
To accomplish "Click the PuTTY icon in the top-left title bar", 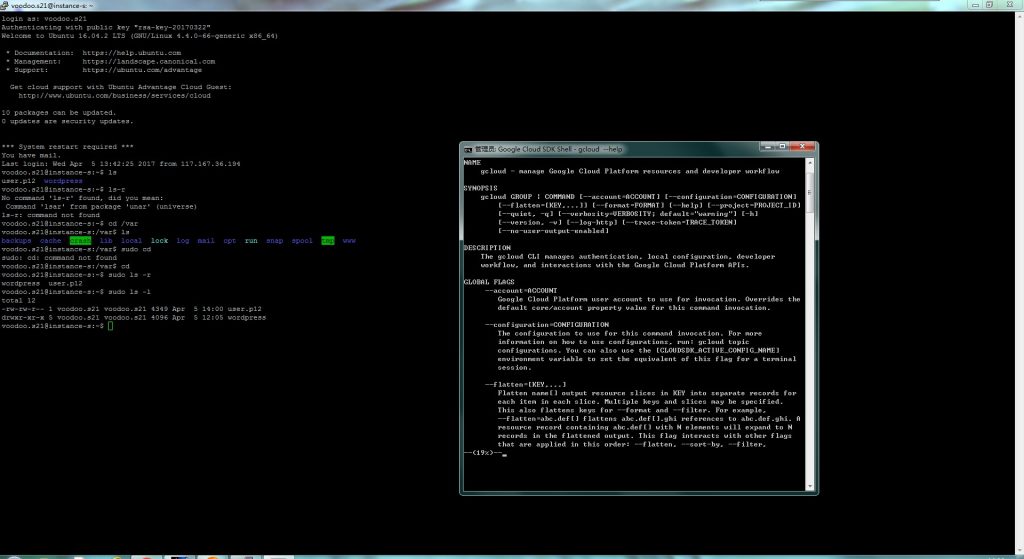I will point(5,5).
